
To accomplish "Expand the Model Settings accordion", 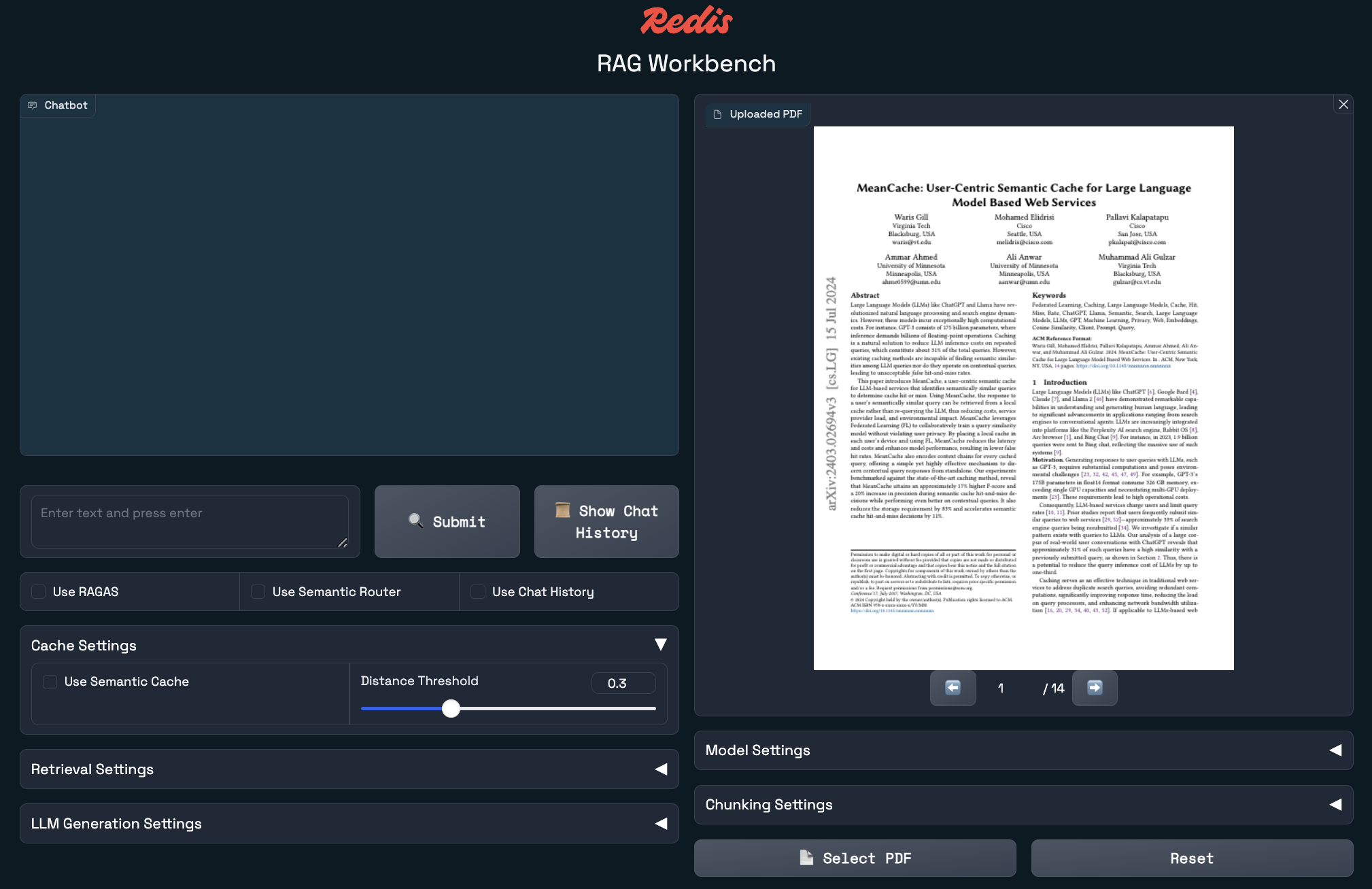I will click(x=1335, y=750).
